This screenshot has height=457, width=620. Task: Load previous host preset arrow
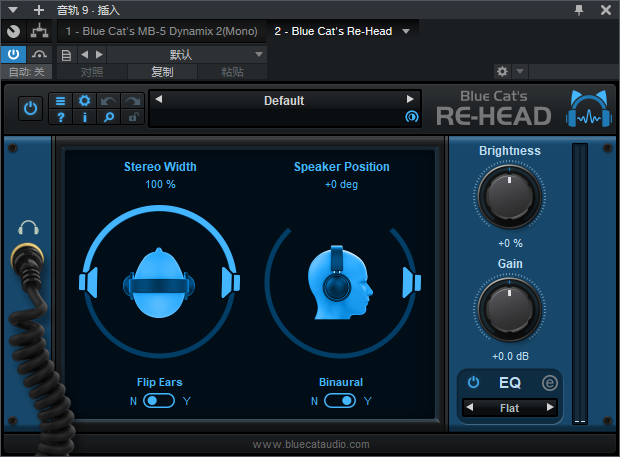tap(84, 55)
